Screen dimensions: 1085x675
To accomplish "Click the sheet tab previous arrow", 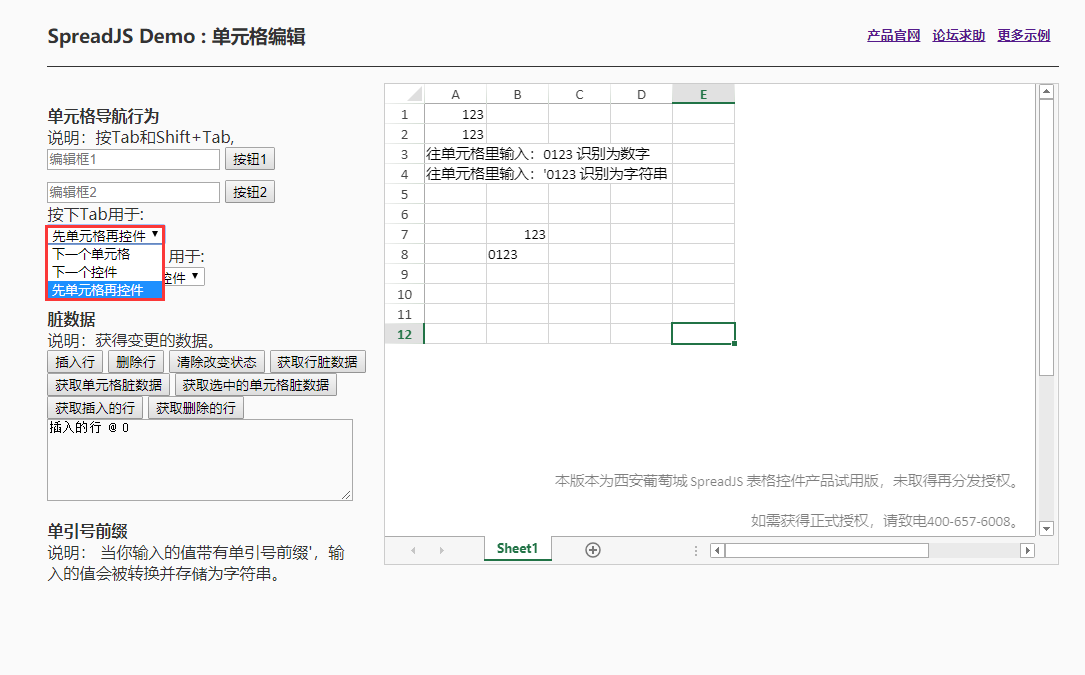I will point(413,550).
